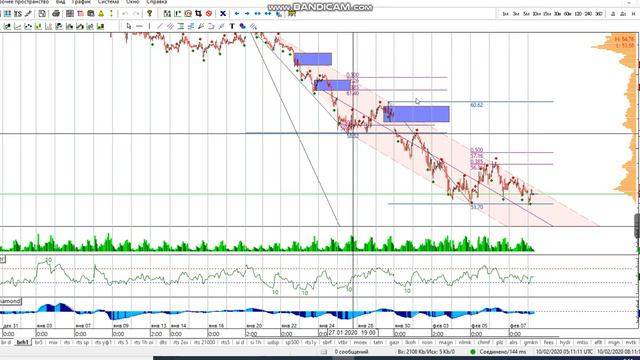This screenshot has height=360, width=640.
Task: Open the gazr chart tab
Action: click(394, 342)
